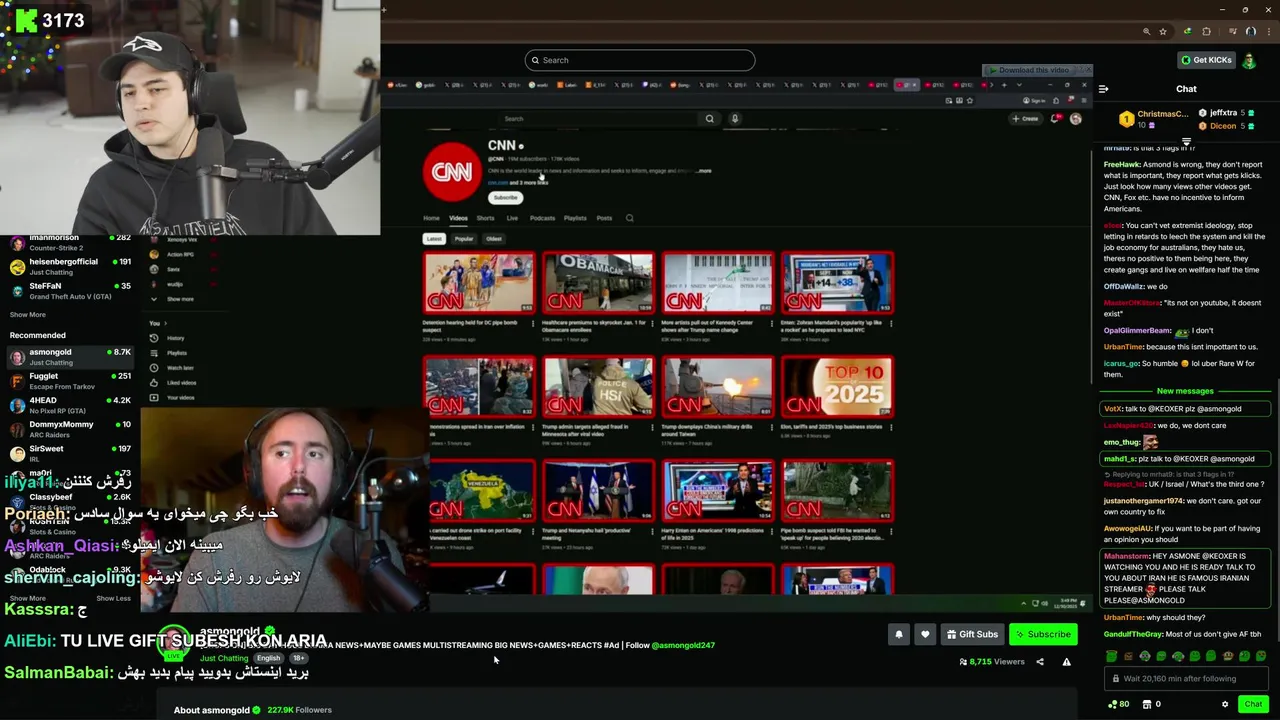Click Download this video overlay button
The image size is (1280, 720).
(1033, 70)
